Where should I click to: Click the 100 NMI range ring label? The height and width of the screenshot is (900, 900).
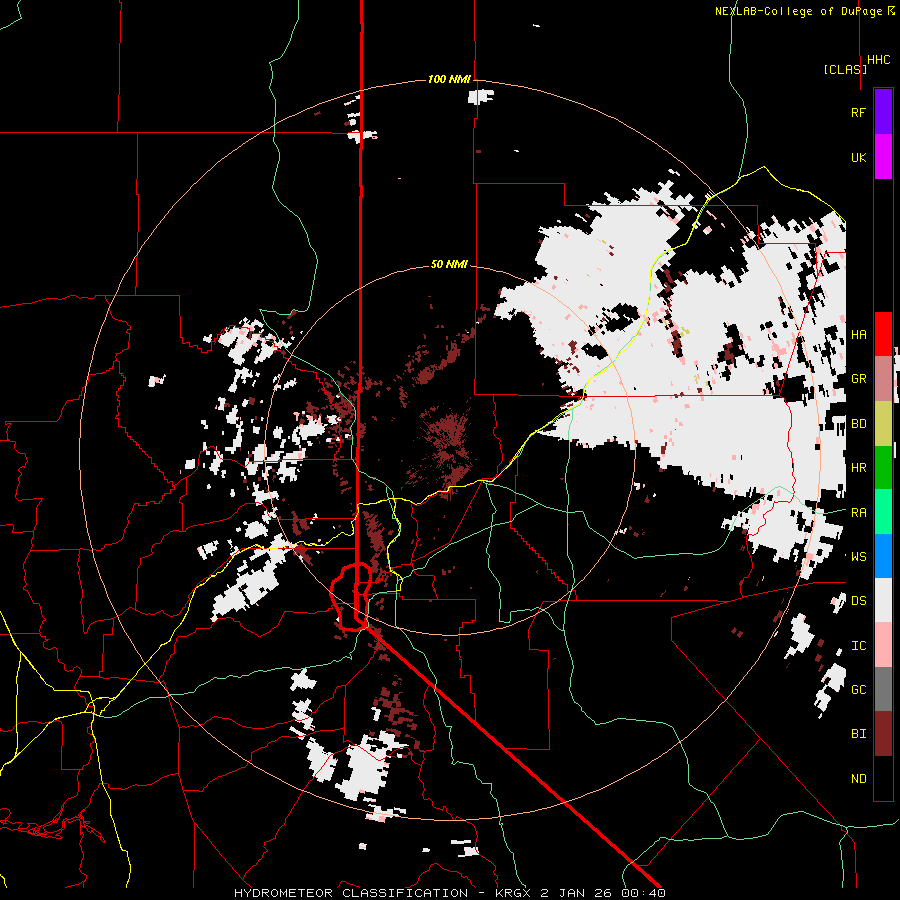coord(449,79)
